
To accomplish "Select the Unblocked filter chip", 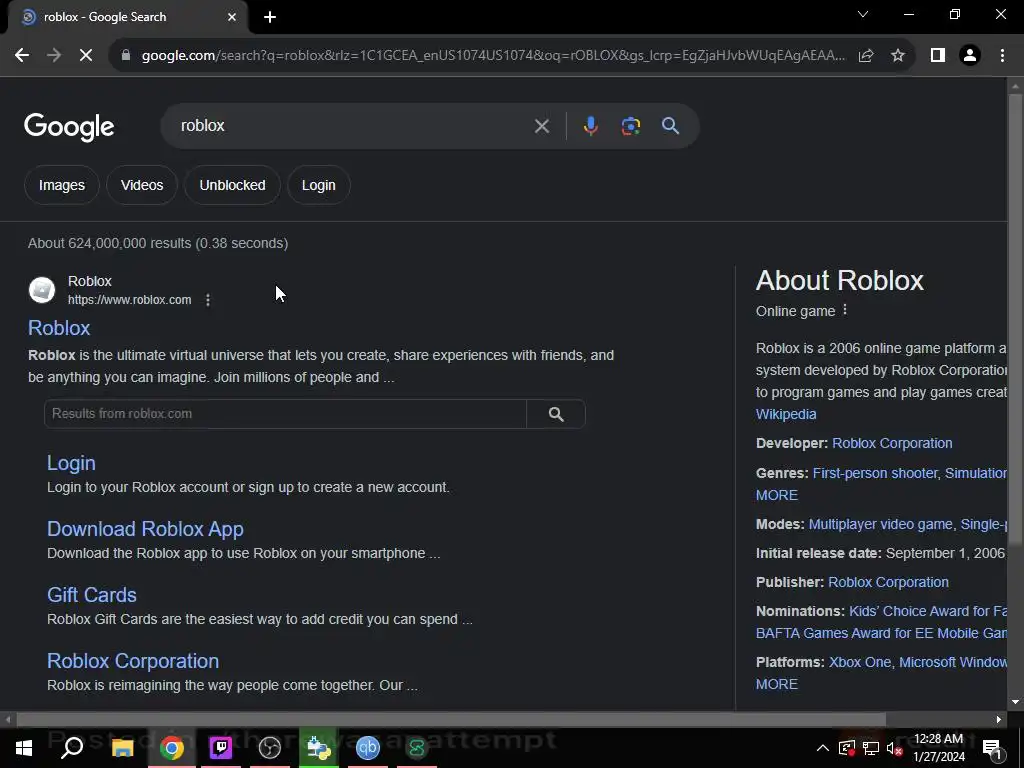I will [232, 185].
